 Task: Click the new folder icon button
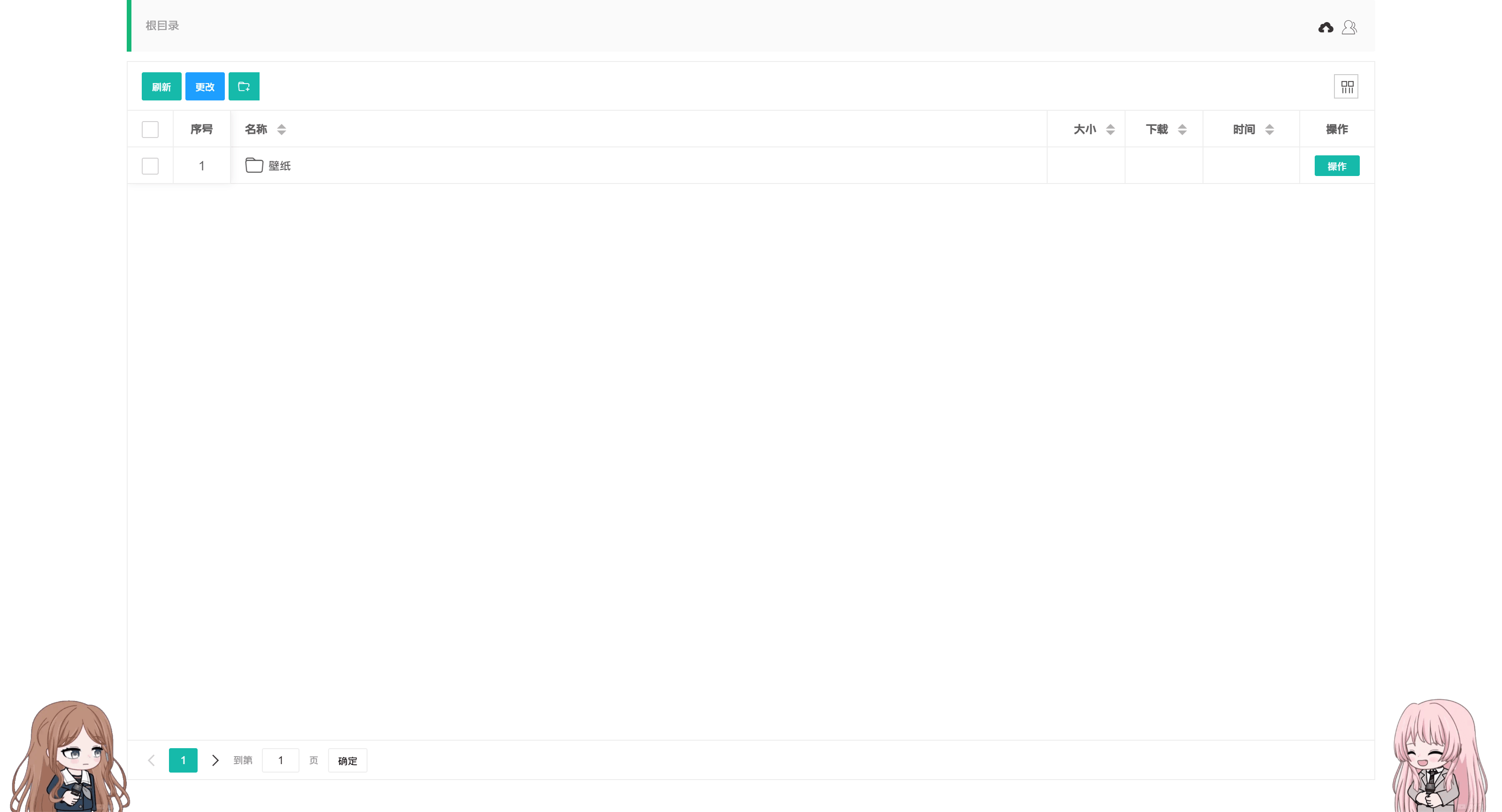(244, 86)
